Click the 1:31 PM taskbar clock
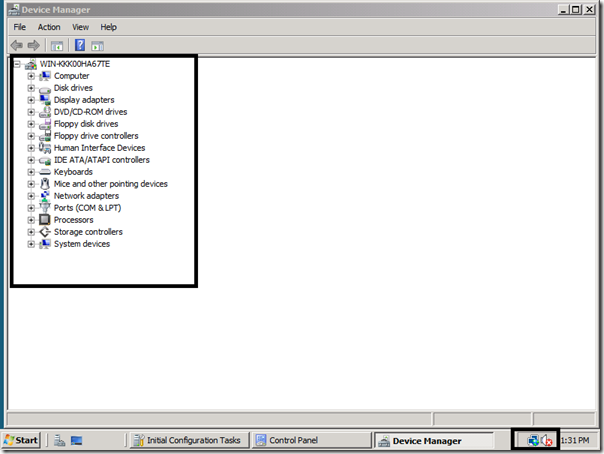Screen dimensions: 604x454 pyautogui.click(x=575, y=440)
